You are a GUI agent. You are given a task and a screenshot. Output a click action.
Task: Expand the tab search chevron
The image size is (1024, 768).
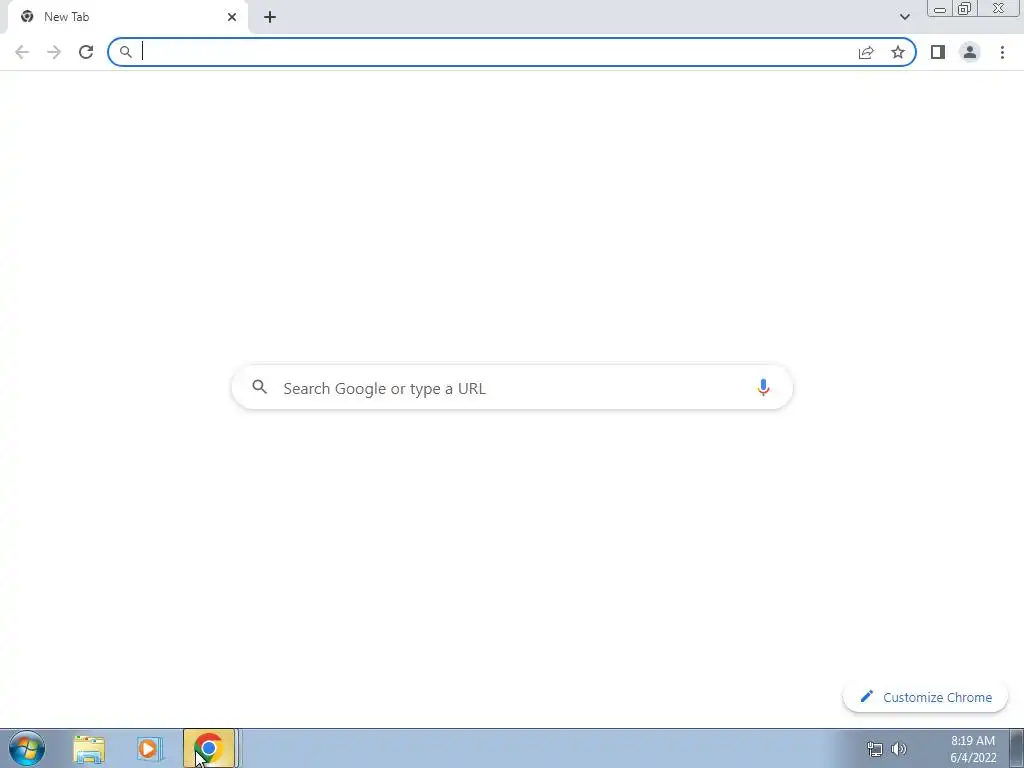point(904,17)
